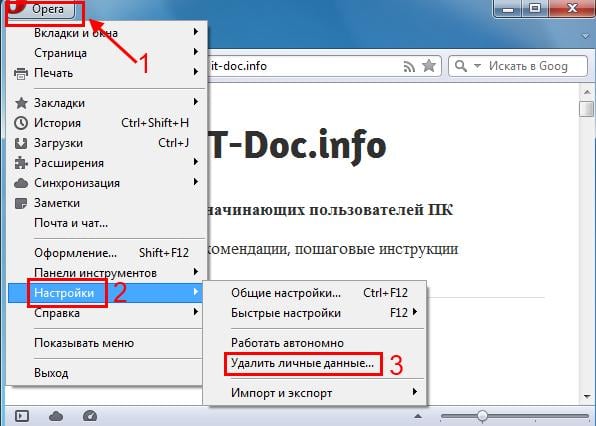Open the tab bar dropdown arrow at top right
This screenshot has width=596, height=426.
coord(586,36)
